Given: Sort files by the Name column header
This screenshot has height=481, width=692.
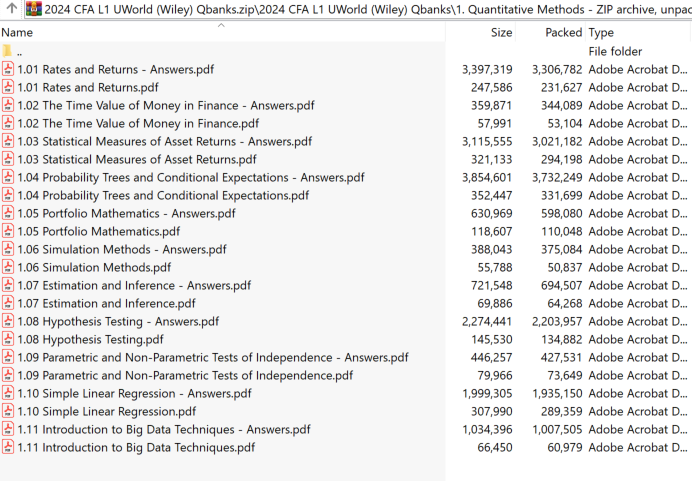Looking at the screenshot, I should tap(18, 33).
